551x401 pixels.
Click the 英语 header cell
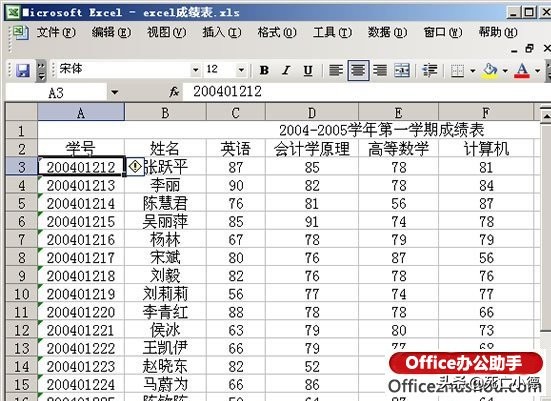click(236, 148)
